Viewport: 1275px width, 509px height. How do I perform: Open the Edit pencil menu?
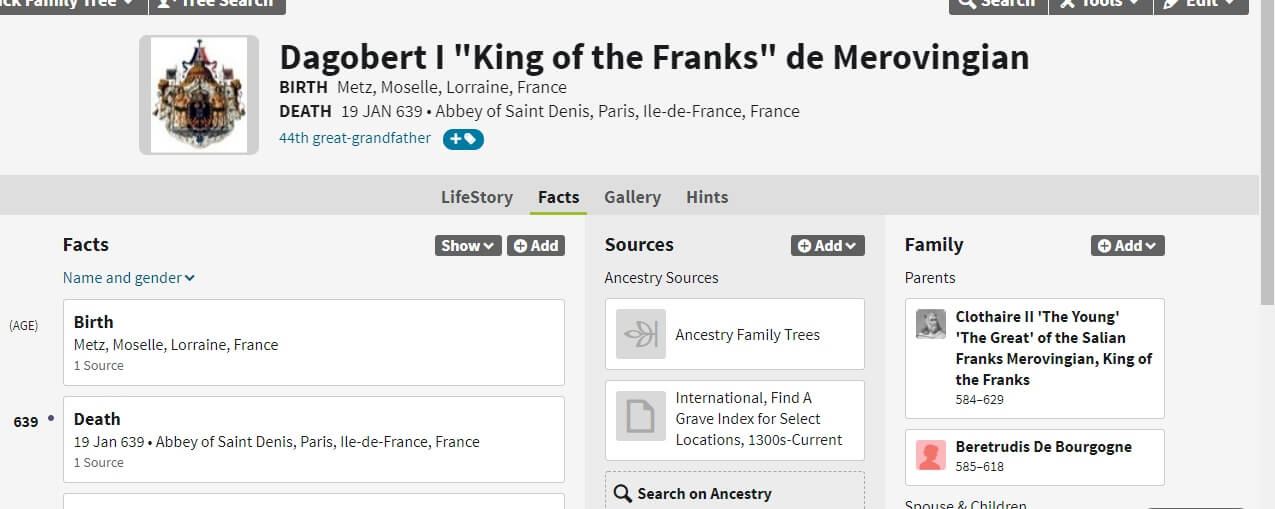click(x=1200, y=4)
